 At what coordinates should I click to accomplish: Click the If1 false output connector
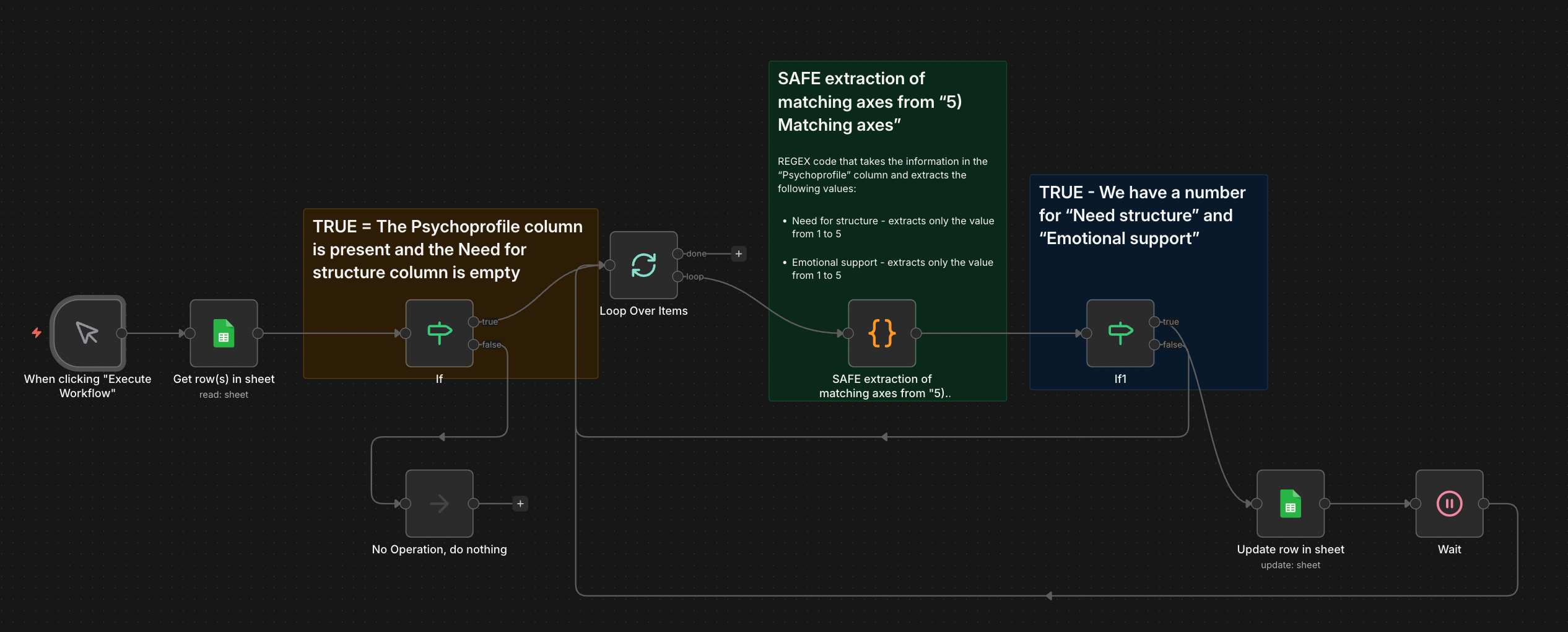coord(1154,345)
